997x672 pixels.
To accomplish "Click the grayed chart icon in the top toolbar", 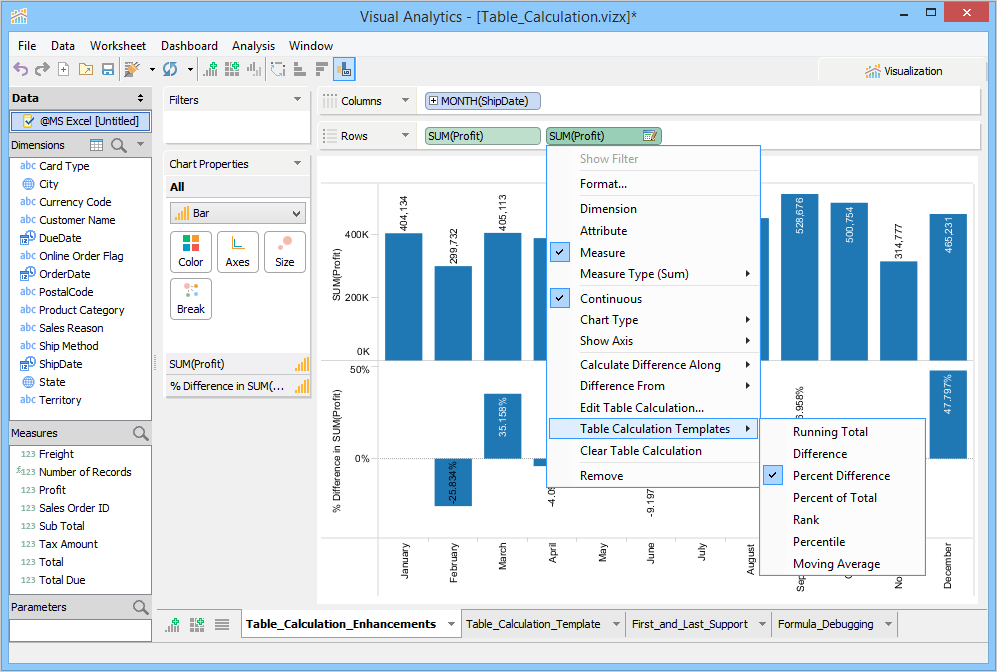I will tap(254, 69).
